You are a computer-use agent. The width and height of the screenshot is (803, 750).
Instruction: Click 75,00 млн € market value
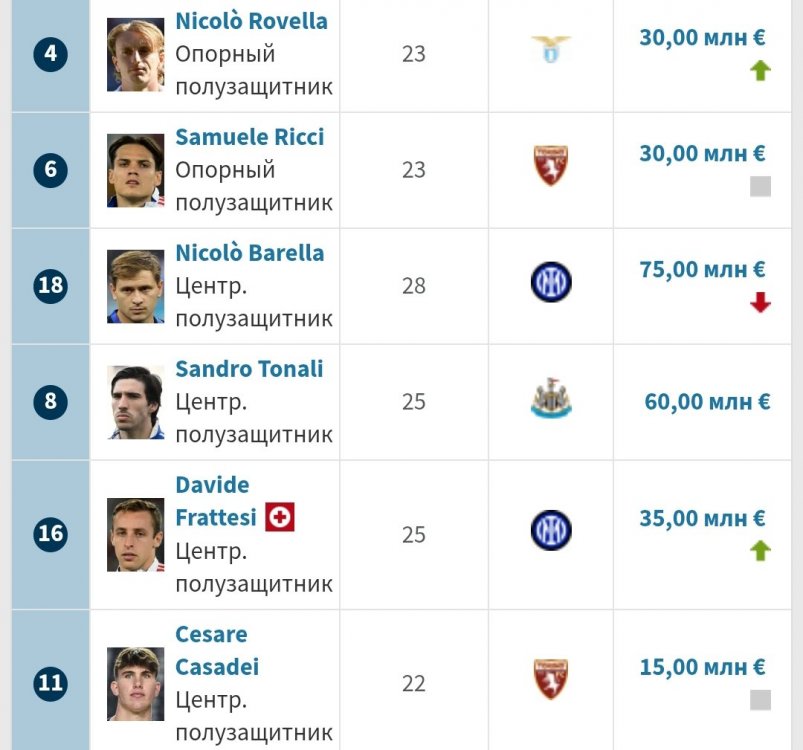(702, 269)
